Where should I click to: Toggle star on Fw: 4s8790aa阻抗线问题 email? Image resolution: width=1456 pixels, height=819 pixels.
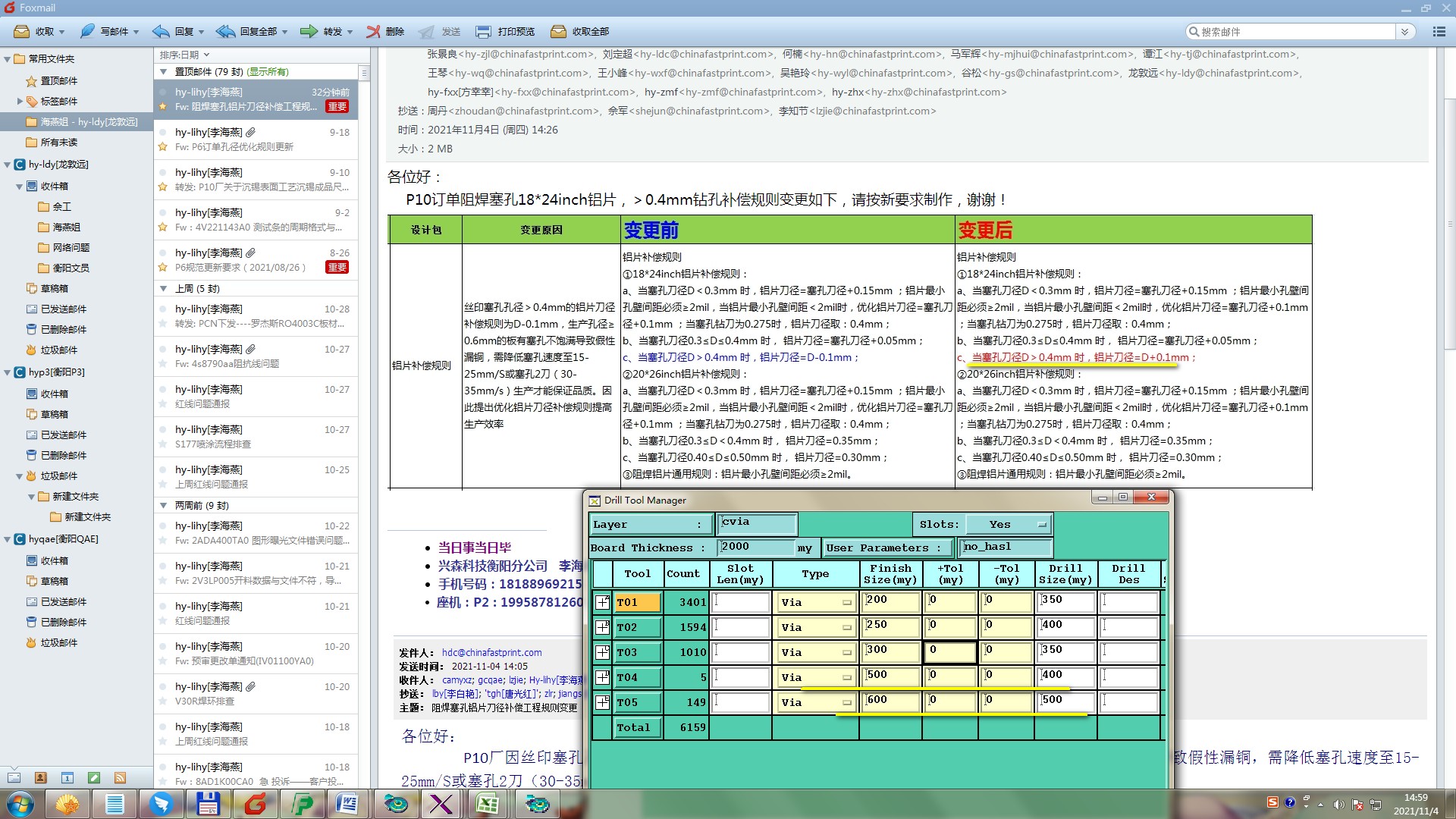coord(162,364)
